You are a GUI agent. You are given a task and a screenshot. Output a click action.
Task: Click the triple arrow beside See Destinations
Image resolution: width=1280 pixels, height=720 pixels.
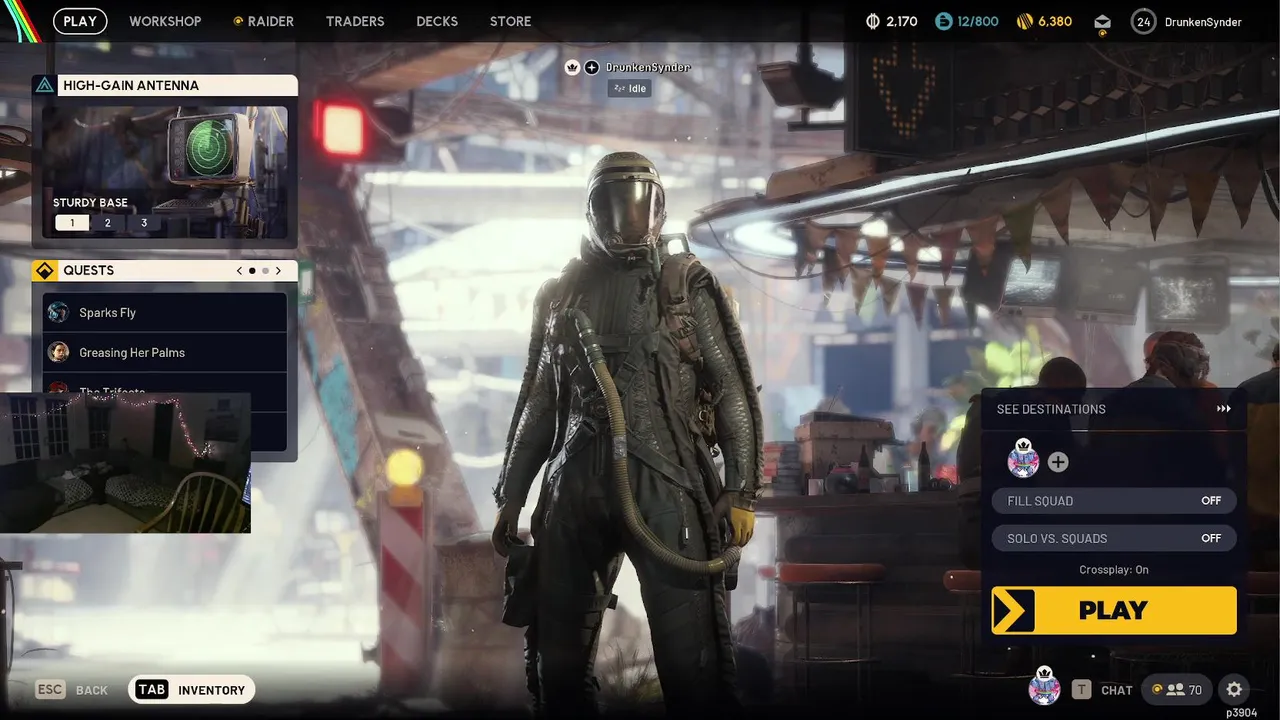(x=1224, y=409)
